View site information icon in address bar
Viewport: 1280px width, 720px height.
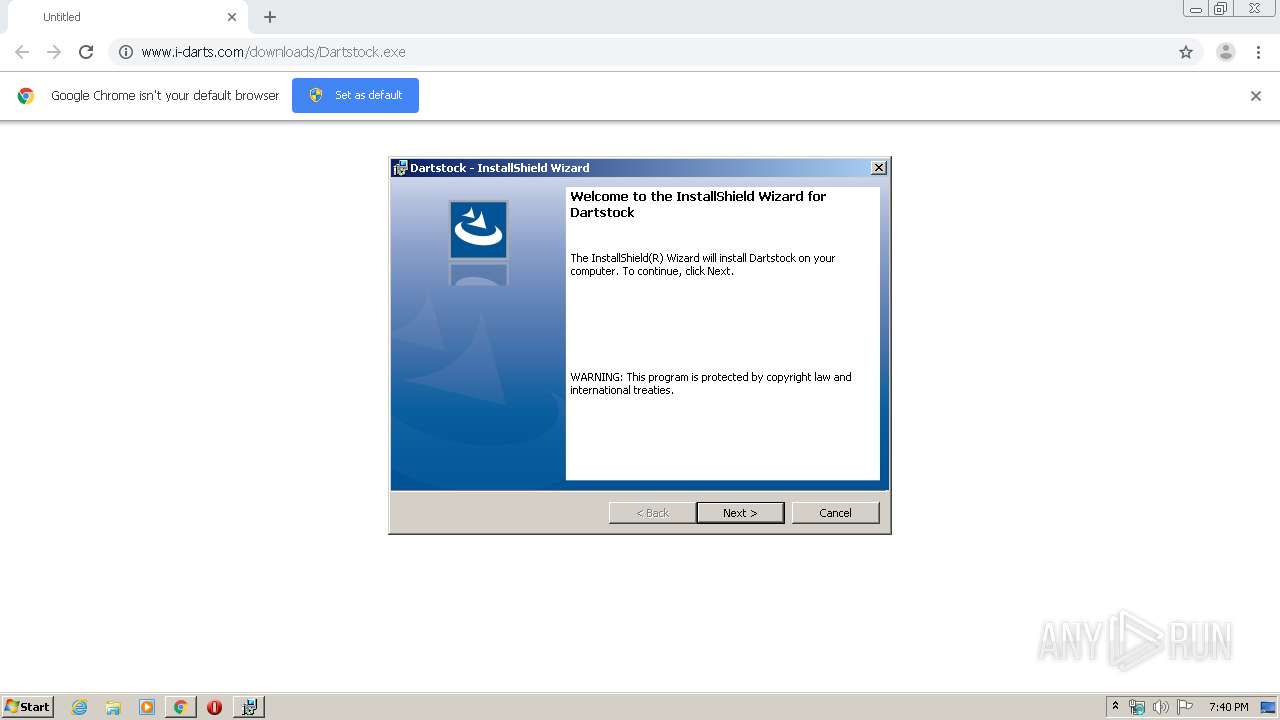point(126,52)
